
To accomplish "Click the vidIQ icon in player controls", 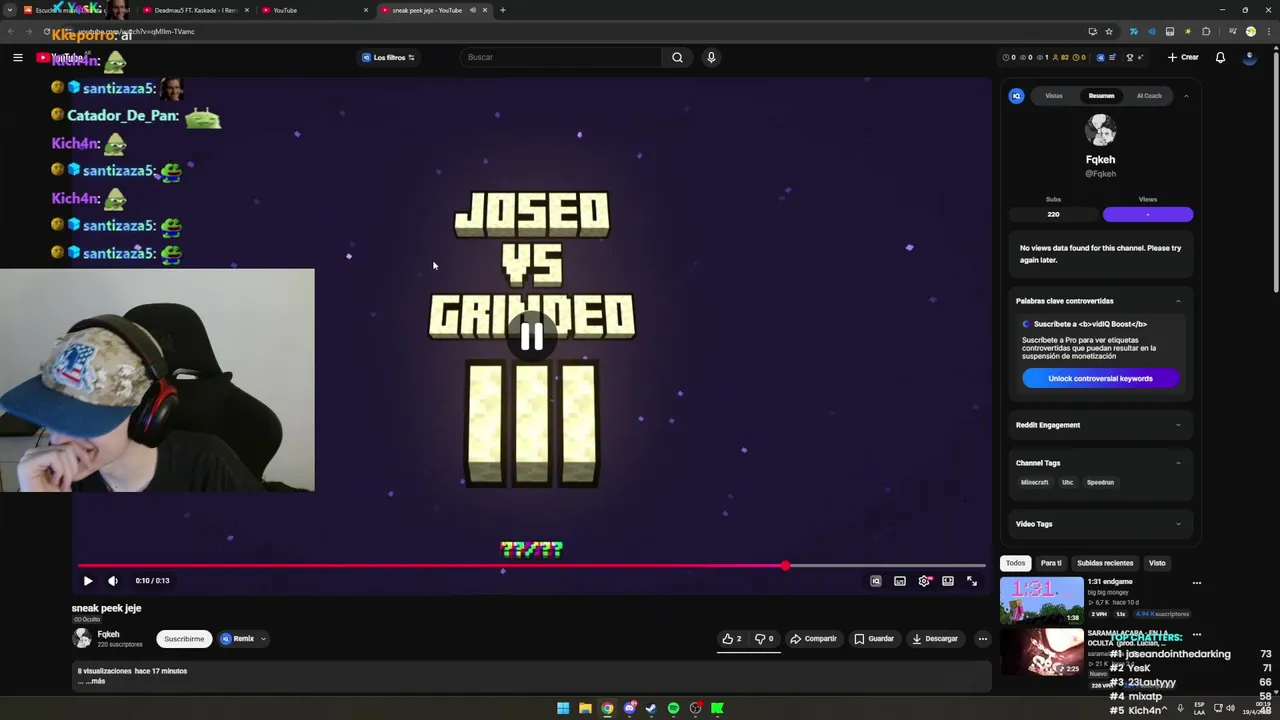I will coord(876,580).
